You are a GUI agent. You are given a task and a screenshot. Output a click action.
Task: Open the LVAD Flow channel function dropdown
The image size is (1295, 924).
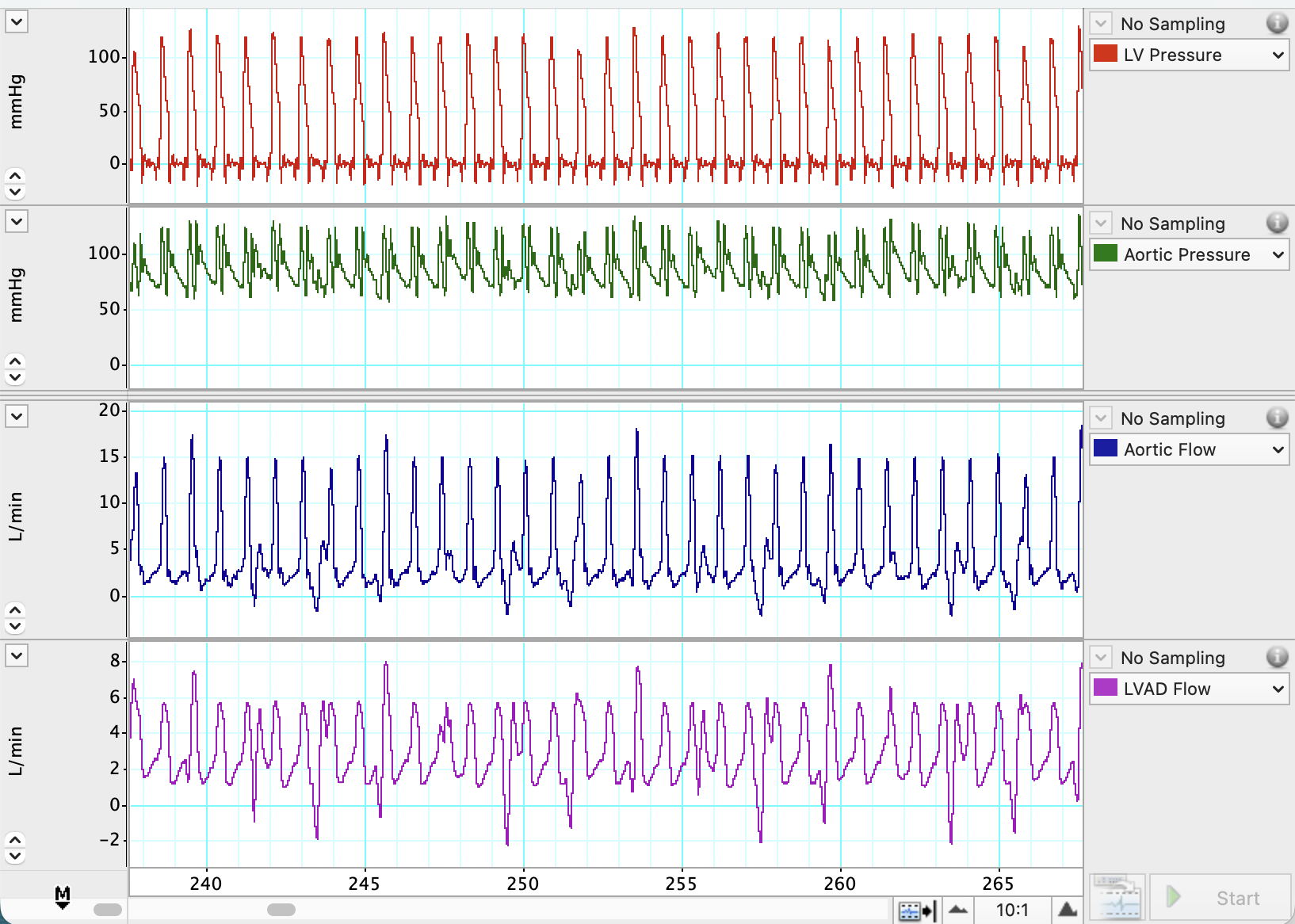[x=1190, y=689]
